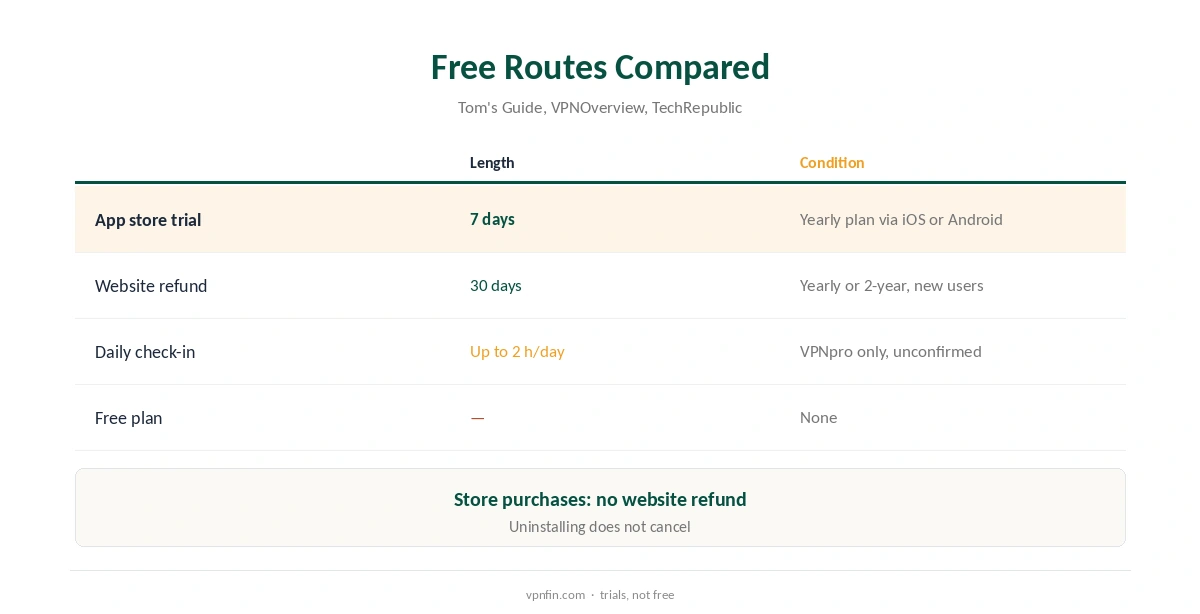This screenshot has width=1200, height=614.
Task: Select the 'Free plan' row label
Action: [128, 418]
